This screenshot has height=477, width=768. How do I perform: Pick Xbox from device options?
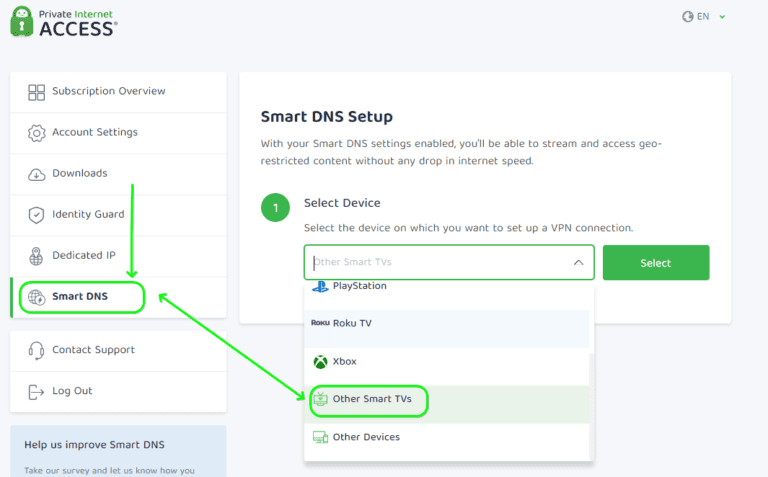(344, 362)
